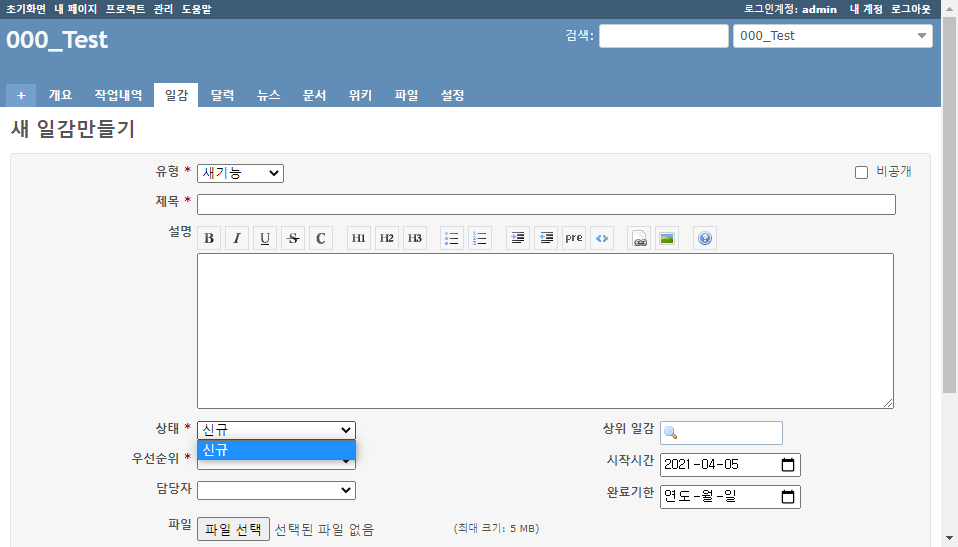958x547 pixels.
Task: Open the 개요 overview tab
Action: click(x=60, y=95)
